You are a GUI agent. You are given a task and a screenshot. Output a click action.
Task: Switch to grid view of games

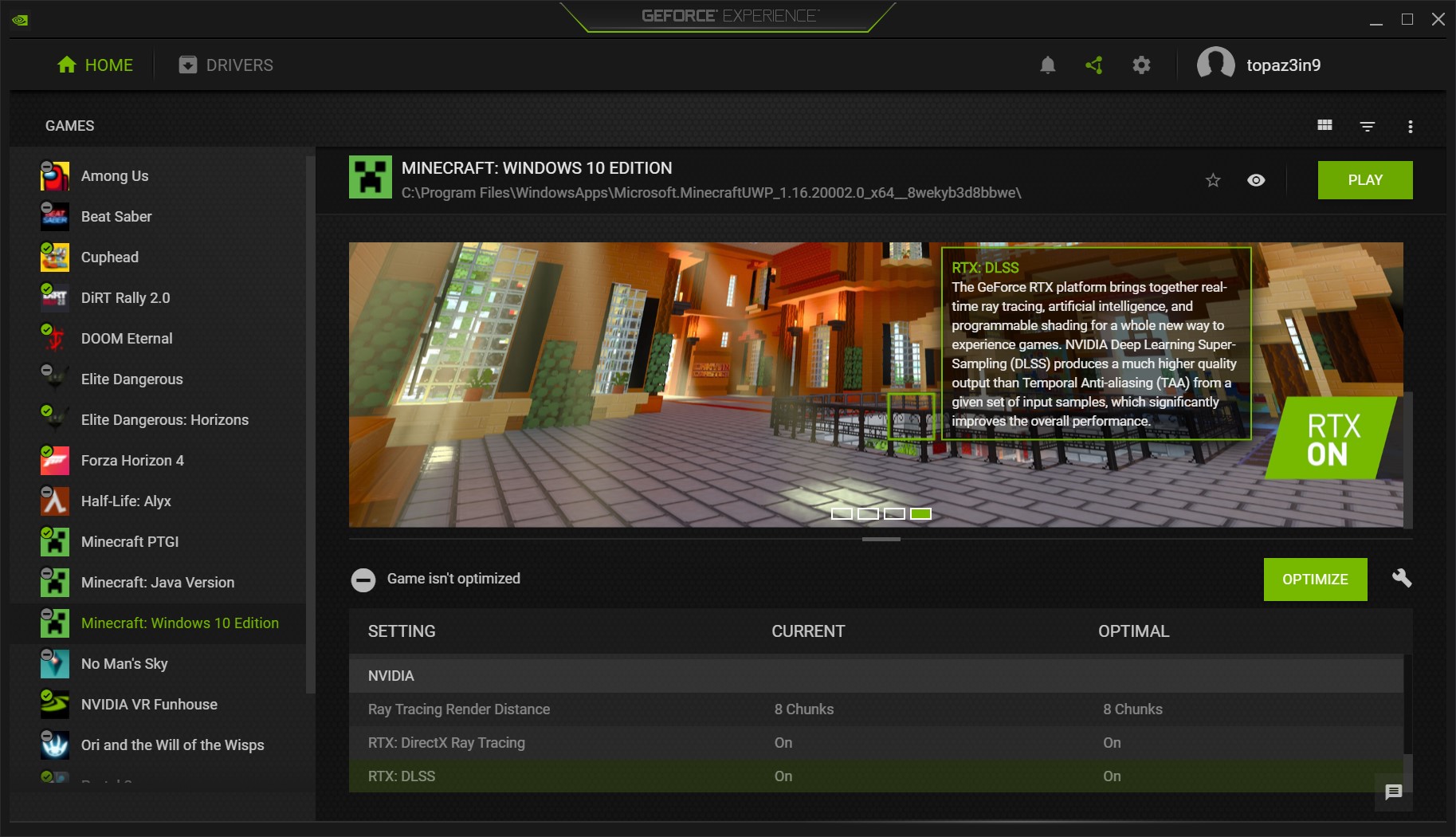[x=1325, y=126]
